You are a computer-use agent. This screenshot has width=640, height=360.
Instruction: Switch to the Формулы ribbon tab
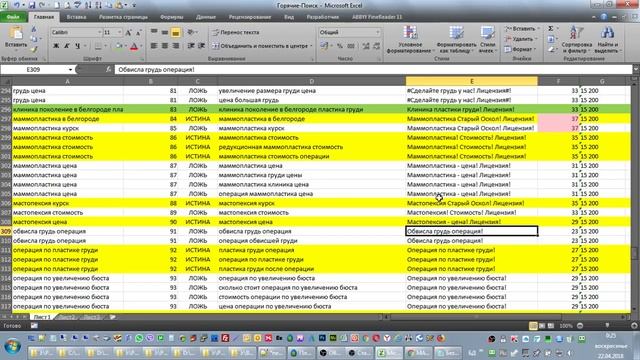(x=171, y=17)
